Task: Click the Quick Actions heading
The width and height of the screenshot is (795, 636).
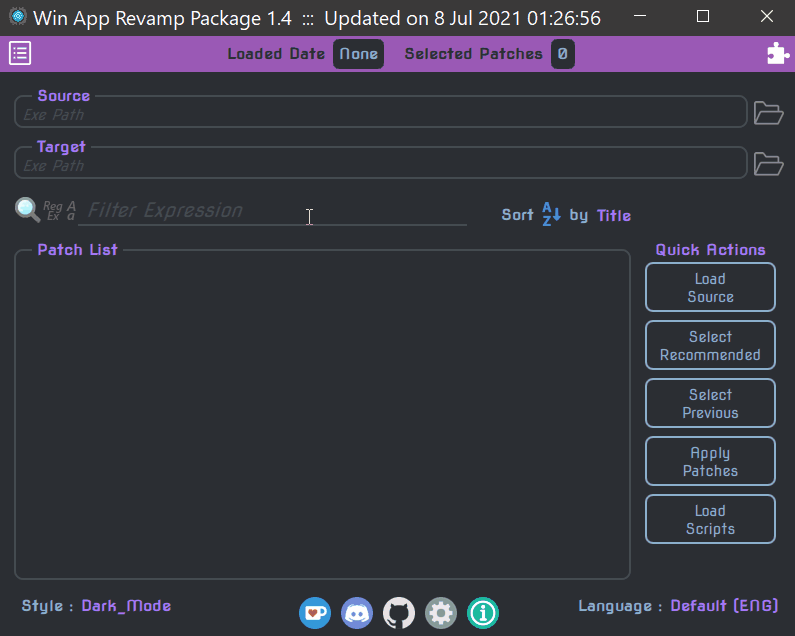Action: [x=710, y=250]
